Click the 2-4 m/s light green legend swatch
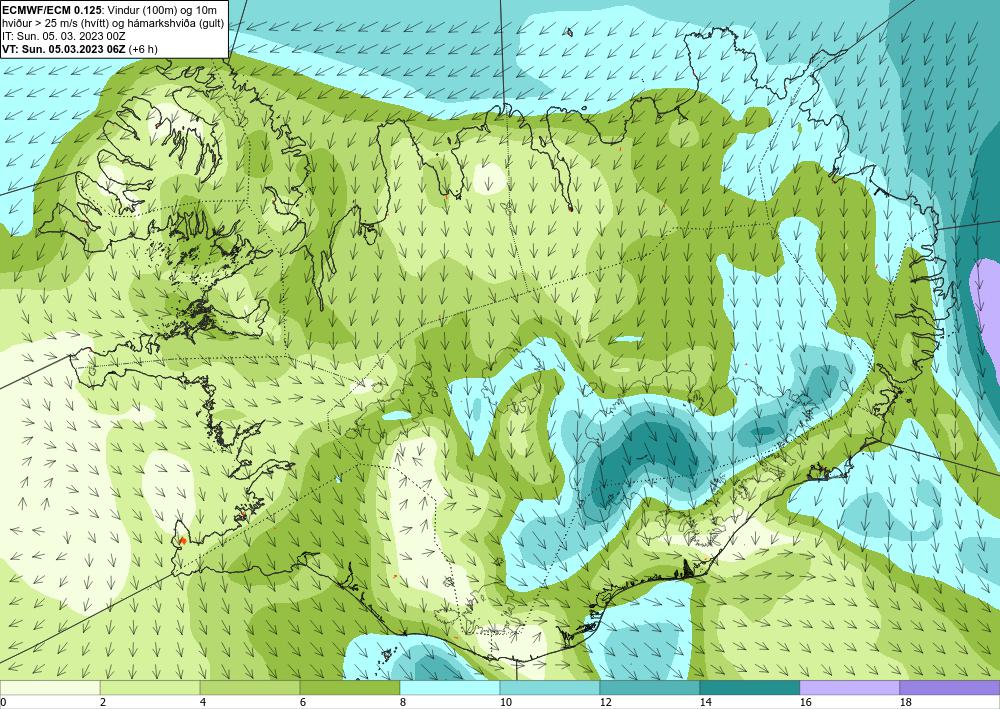The height and width of the screenshot is (709, 1000). tap(150, 687)
